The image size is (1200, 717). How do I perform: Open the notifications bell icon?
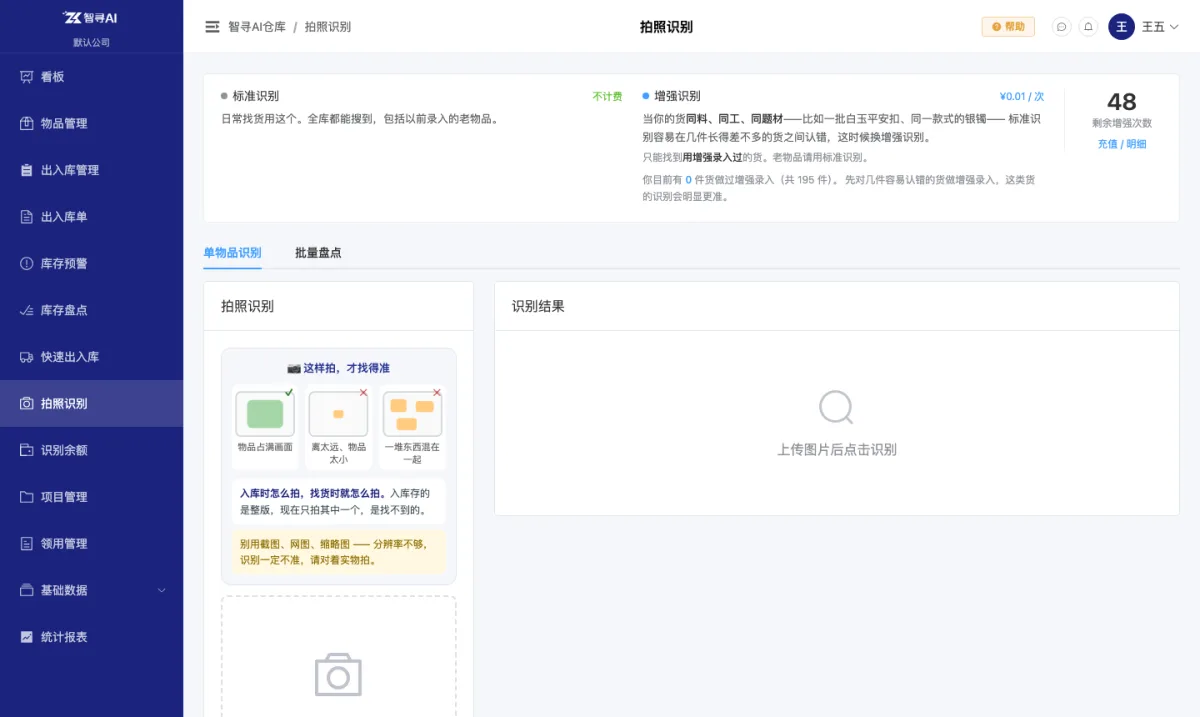(x=1089, y=27)
